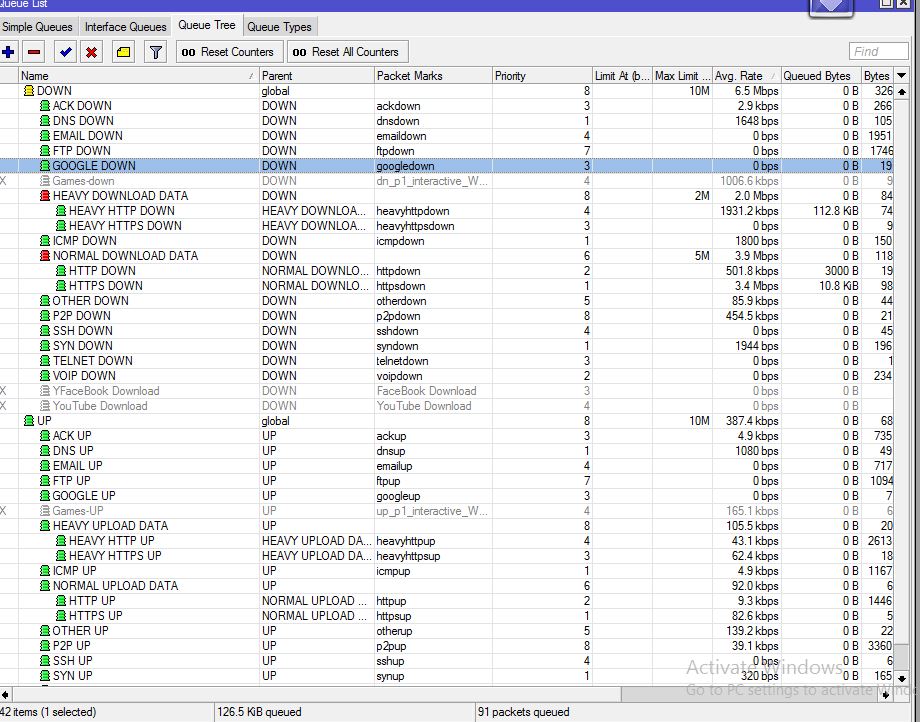The height and width of the screenshot is (722, 920).
Task: Switch to the Simple Queues tab
Action: 38,27
